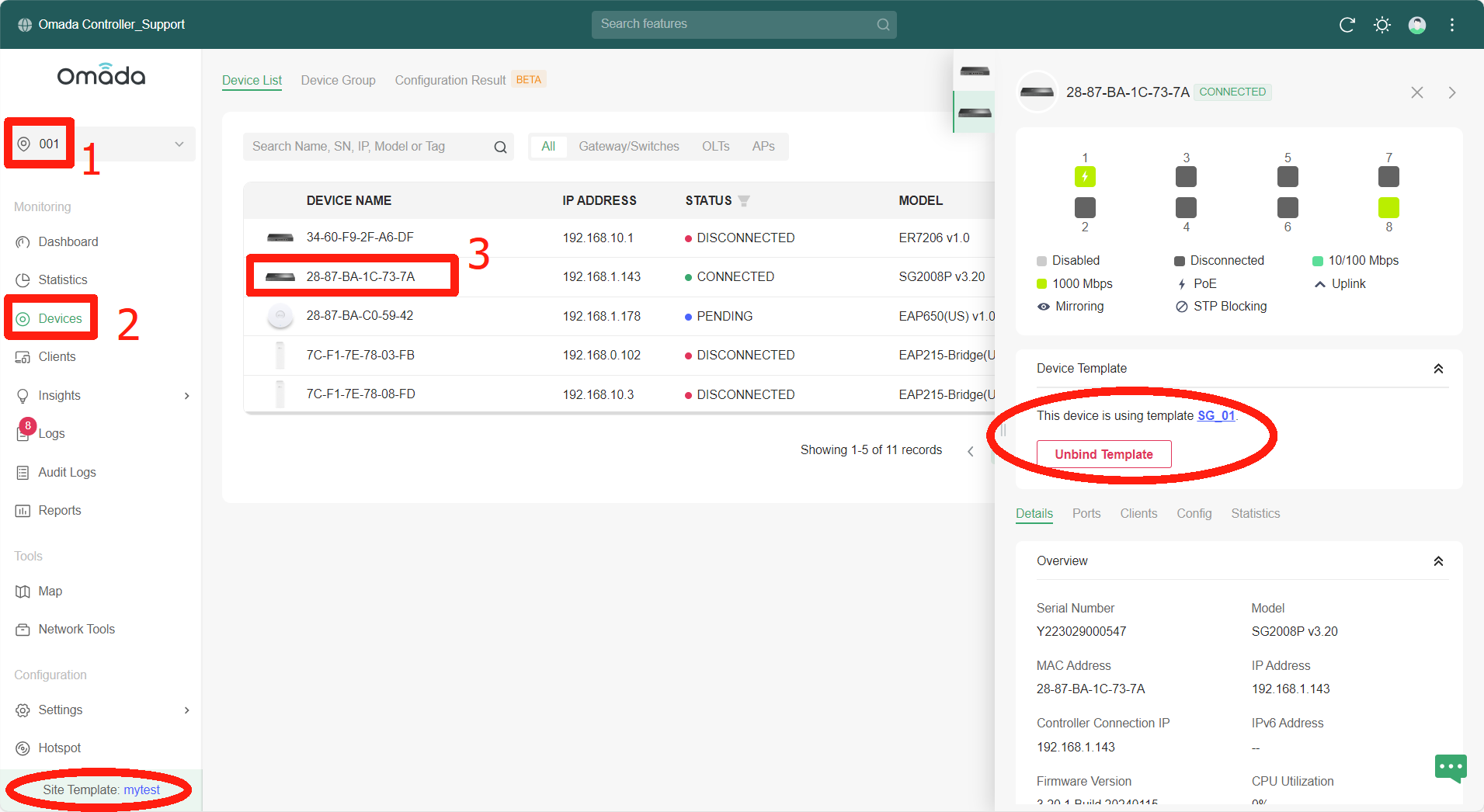Open the SG_01 template link
1484x812 pixels.
tap(1216, 416)
